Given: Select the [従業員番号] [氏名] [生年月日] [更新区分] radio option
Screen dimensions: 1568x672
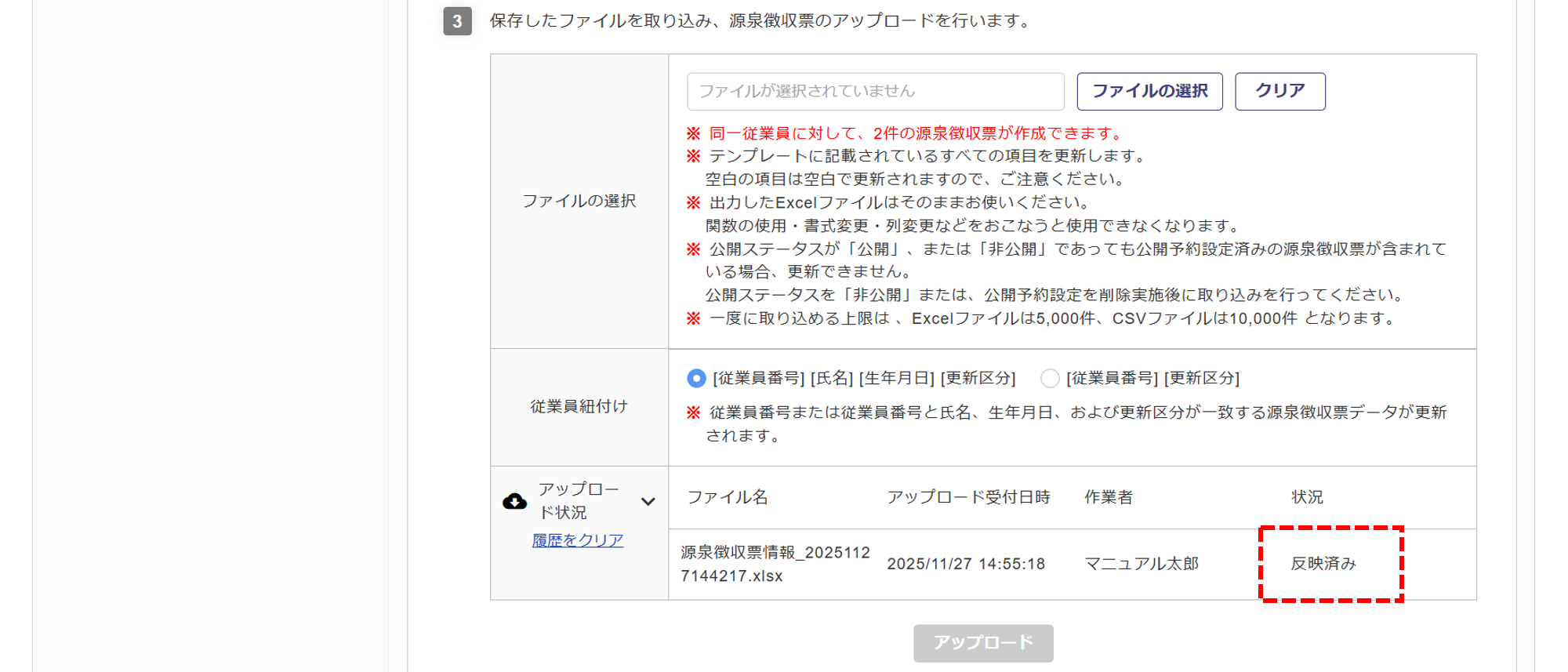Looking at the screenshot, I should pyautogui.click(x=696, y=378).
